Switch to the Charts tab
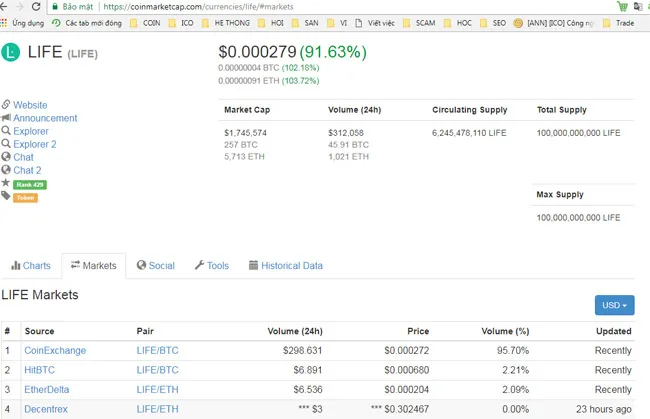 pyautogui.click(x=31, y=266)
